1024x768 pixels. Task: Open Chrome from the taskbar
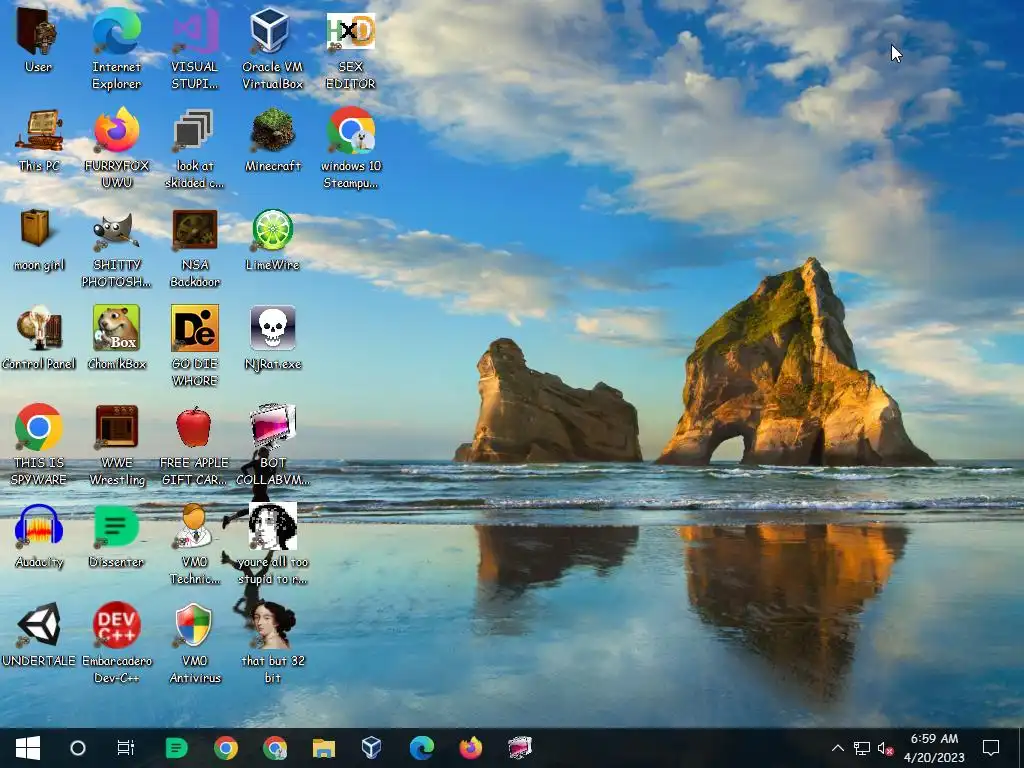[226, 748]
